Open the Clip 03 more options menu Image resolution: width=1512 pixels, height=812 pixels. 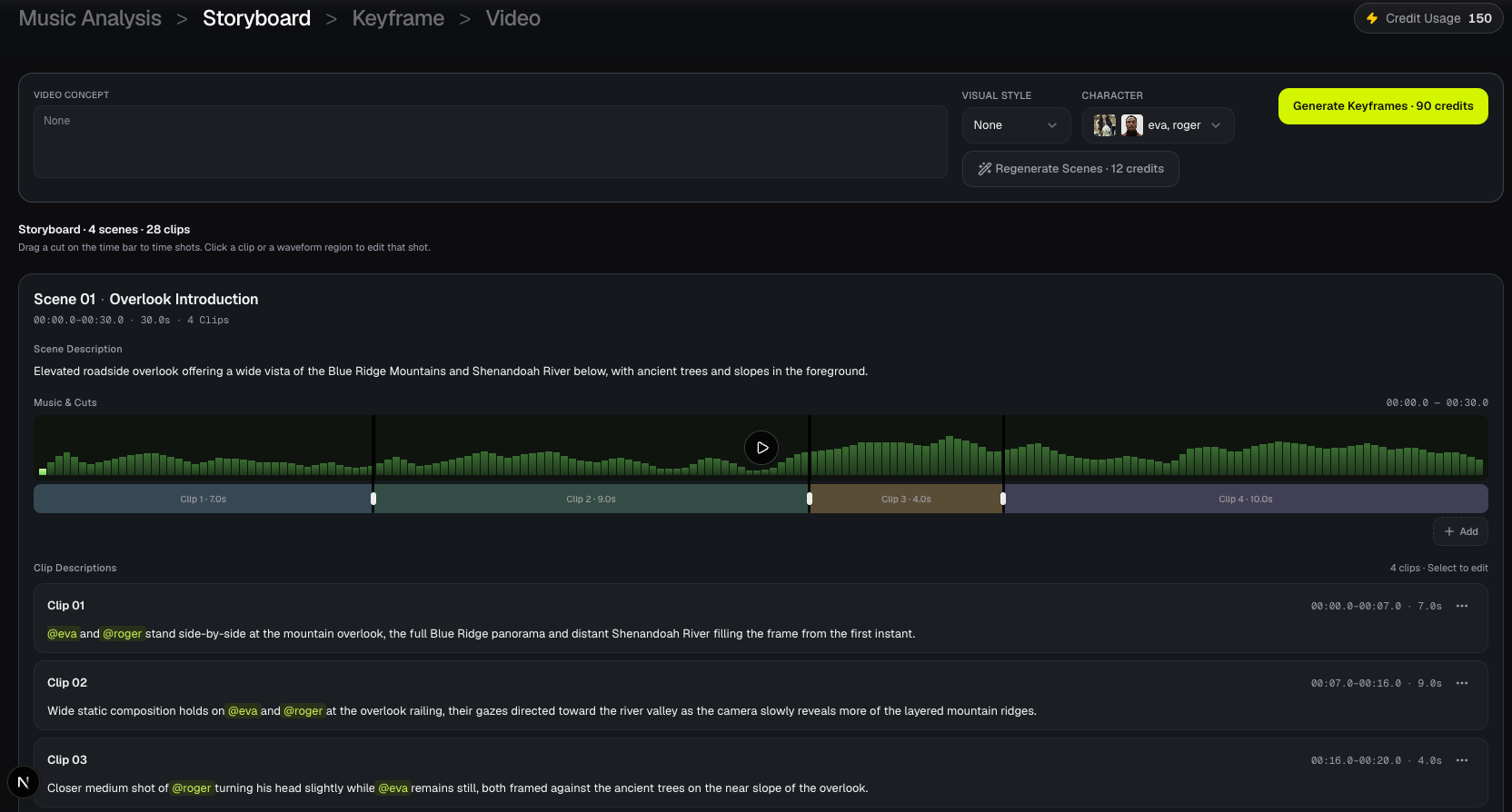1462,760
